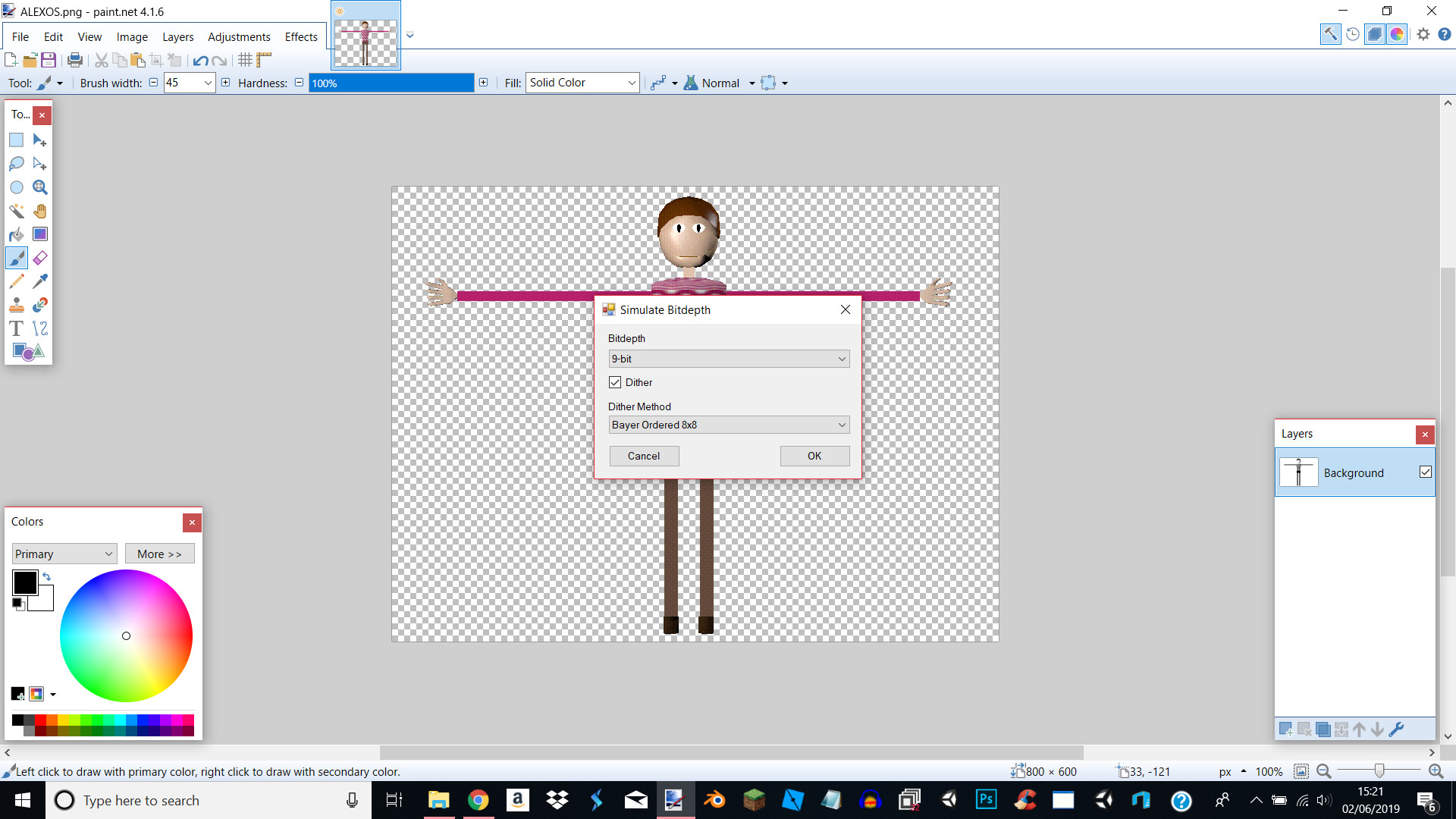Toggle History window button at top right
This screenshot has height=819, width=1456.
click(1352, 34)
